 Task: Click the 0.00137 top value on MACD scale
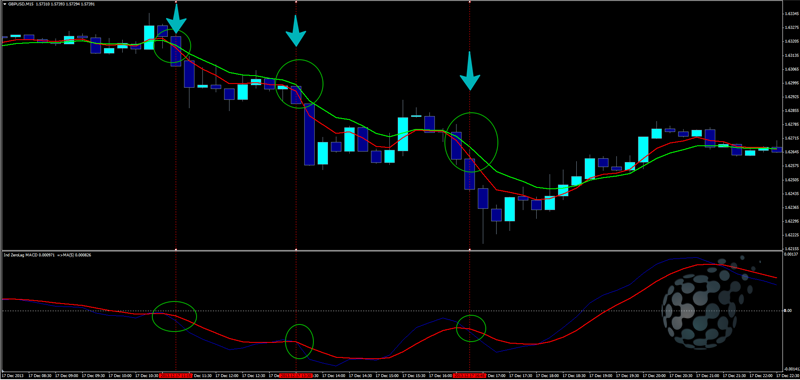792,254
